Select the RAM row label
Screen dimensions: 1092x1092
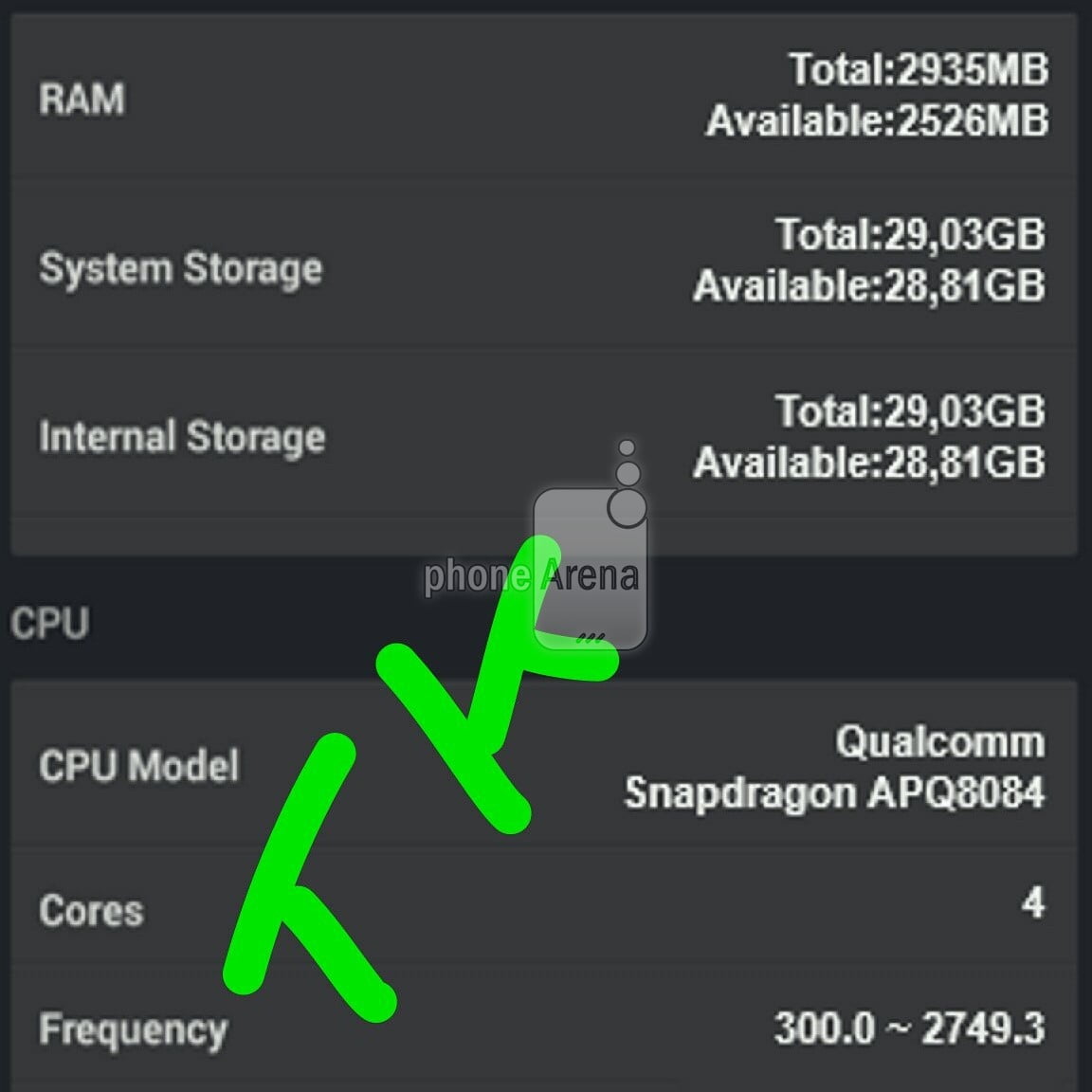click(x=82, y=99)
